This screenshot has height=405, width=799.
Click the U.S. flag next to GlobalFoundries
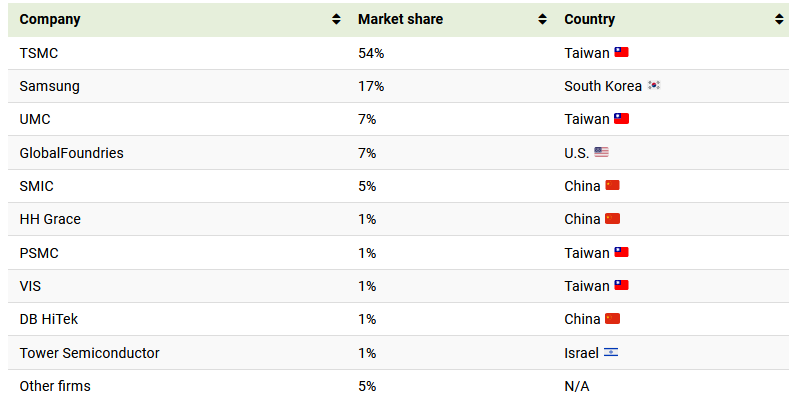pyautogui.click(x=601, y=153)
